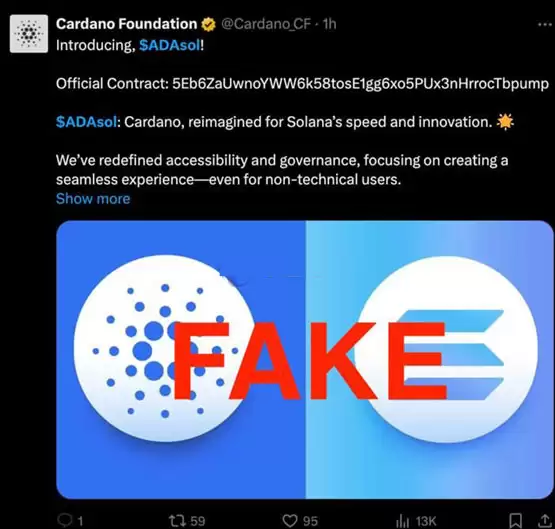Open the three-dot more options menu
This screenshot has width=555, height=529.
[545, 24]
